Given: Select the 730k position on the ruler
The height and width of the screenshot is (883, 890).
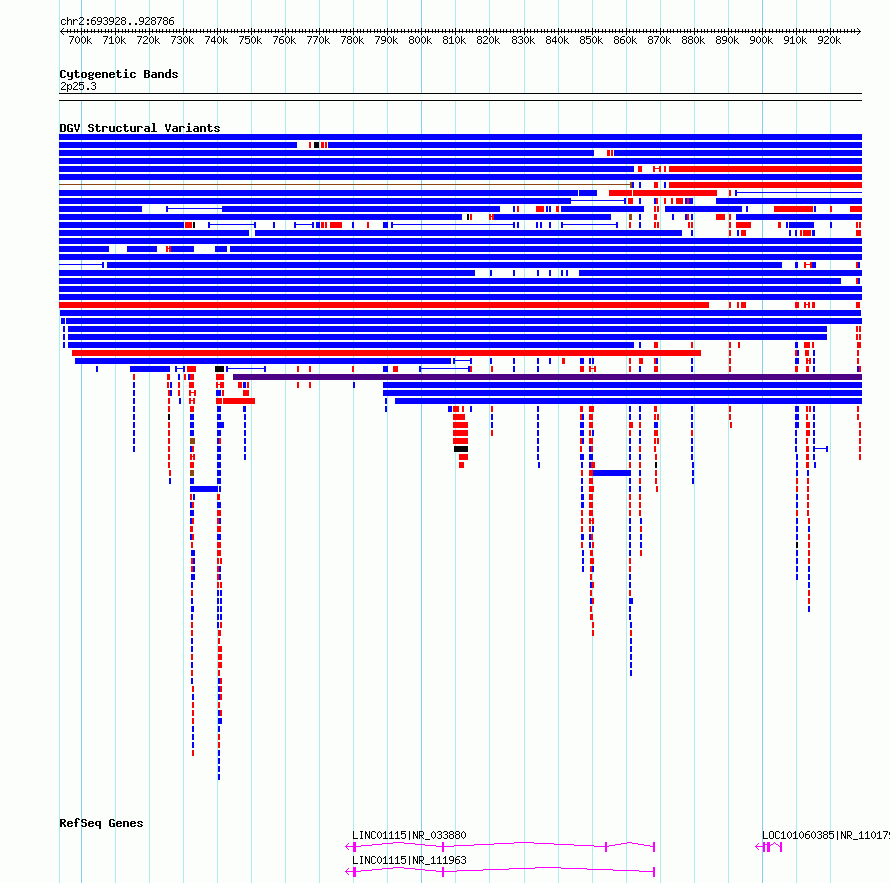Looking at the screenshot, I should (182, 40).
